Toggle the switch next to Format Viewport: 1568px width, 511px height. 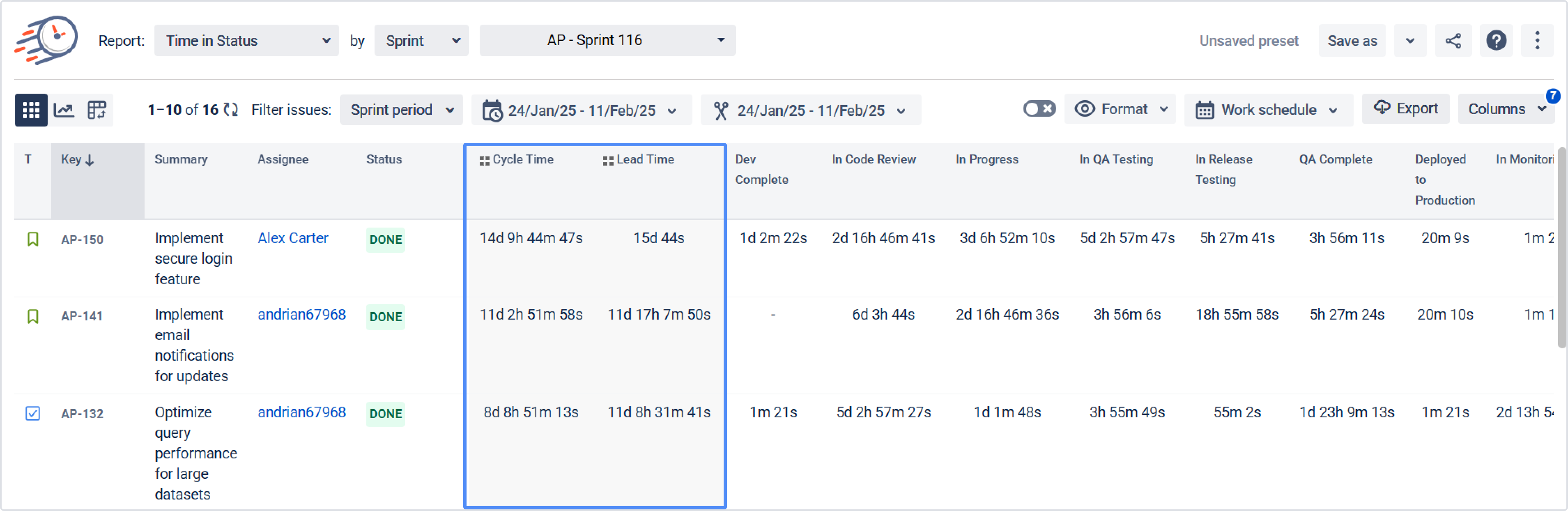point(1039,109)
